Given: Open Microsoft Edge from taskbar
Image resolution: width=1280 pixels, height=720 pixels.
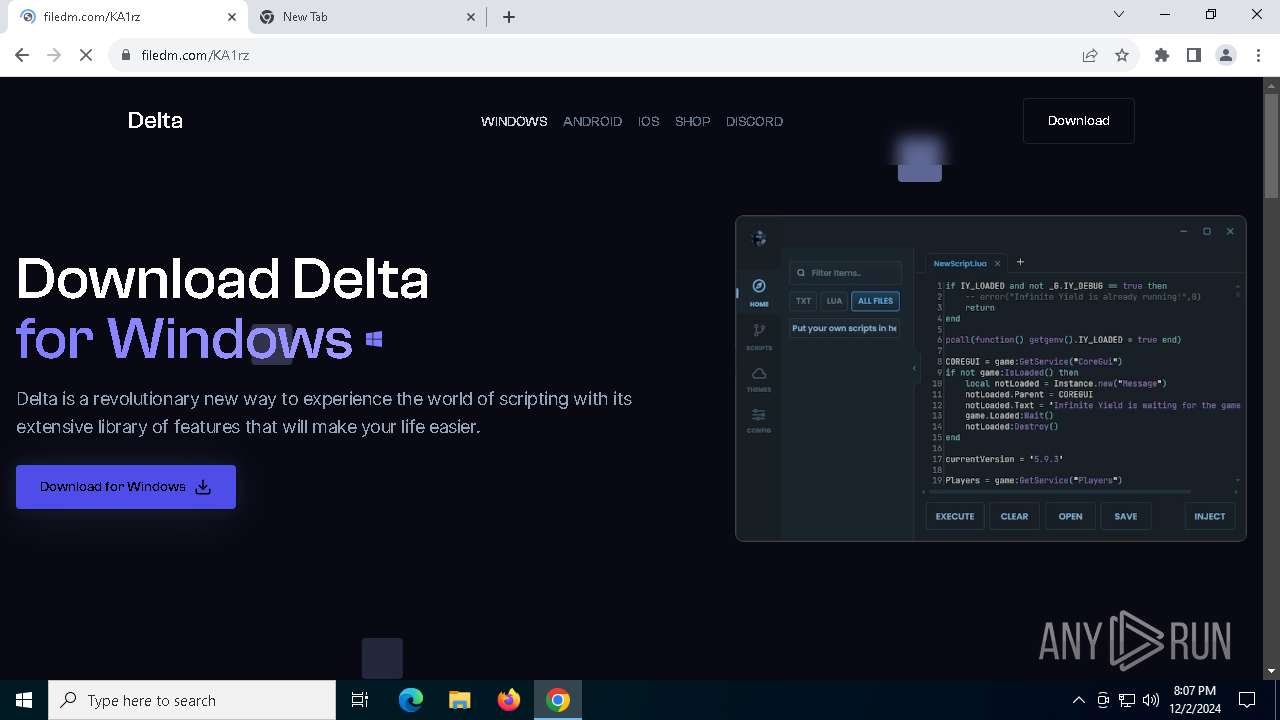Looking at the screenshot, I should [x=411, y=700].
